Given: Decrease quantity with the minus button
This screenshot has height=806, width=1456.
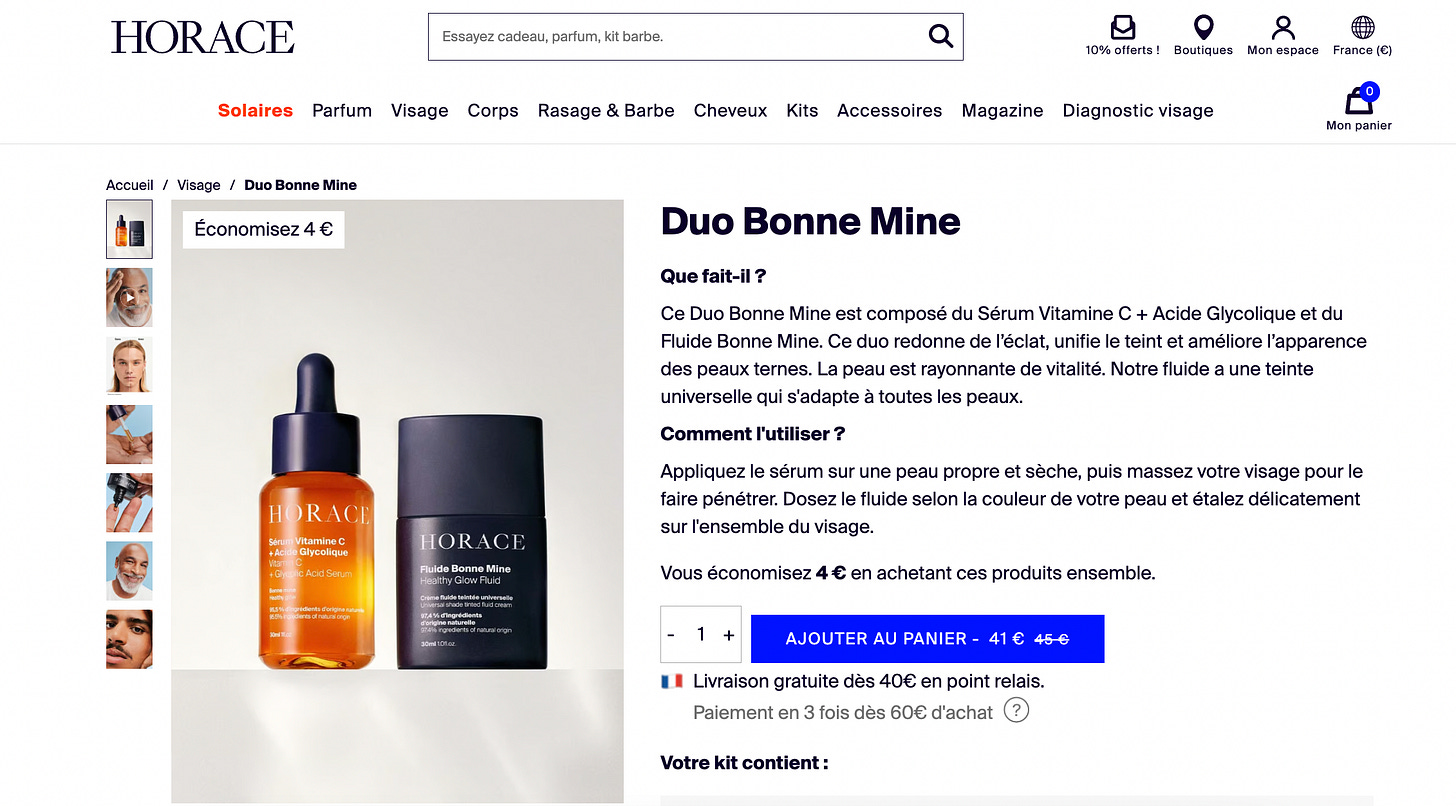Looking at the screenshot, I should (671, 634).
